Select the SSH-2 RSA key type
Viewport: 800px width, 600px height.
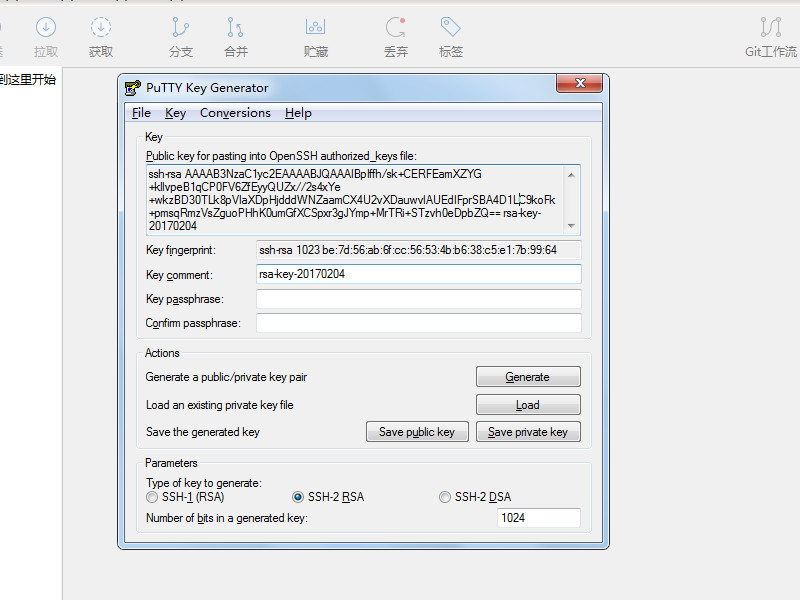point(298,497)
